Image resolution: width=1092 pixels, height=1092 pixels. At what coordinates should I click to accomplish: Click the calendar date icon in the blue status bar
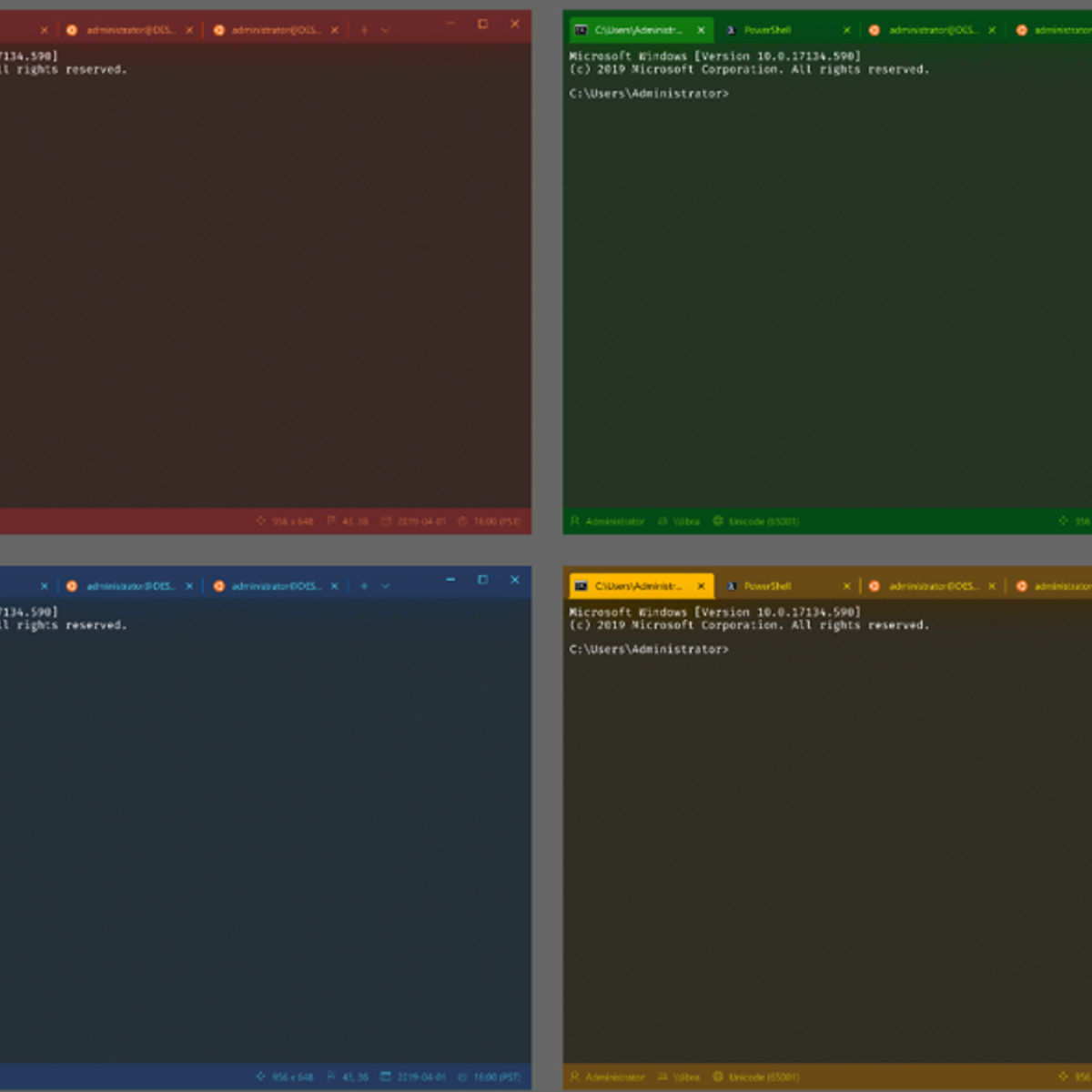pyautogui.click(x=386, y=1077)
